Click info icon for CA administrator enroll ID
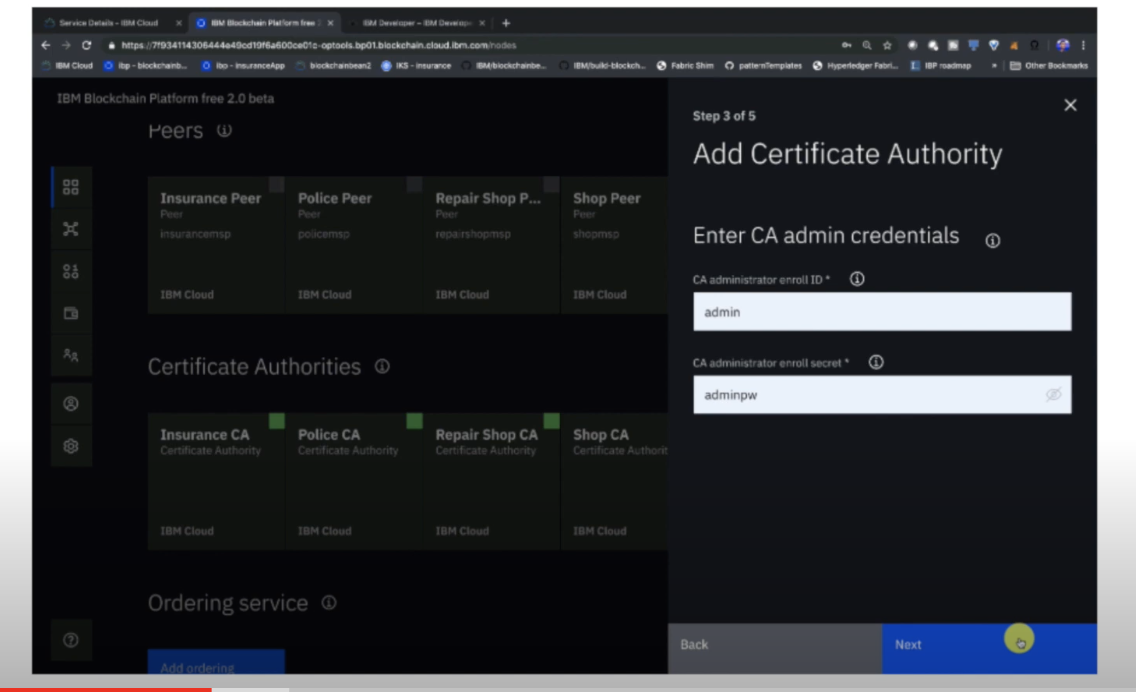1136x692 pixels. (x=857, y=279)
